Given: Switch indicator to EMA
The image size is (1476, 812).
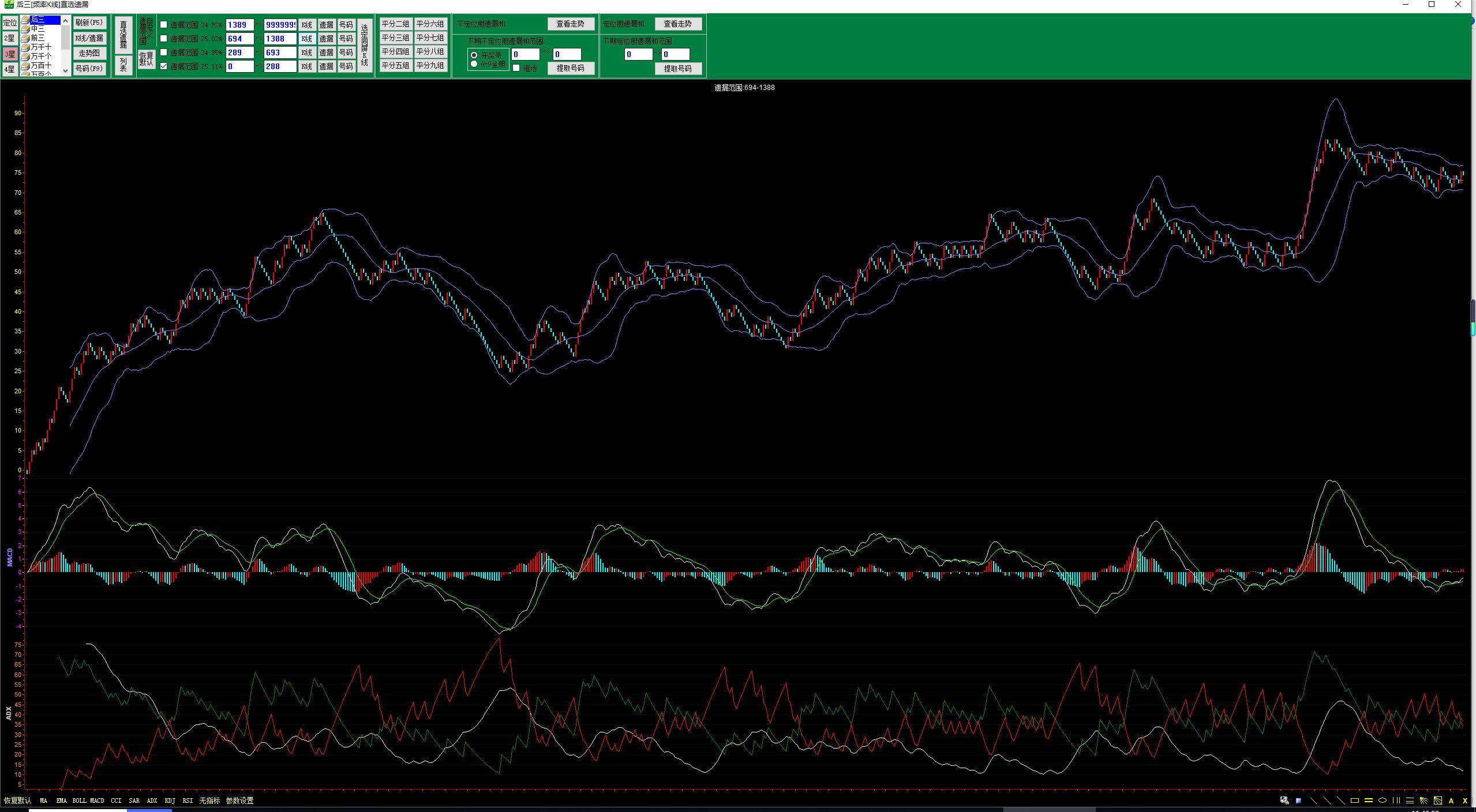Looking at the screenshot, I should [62, 800].
